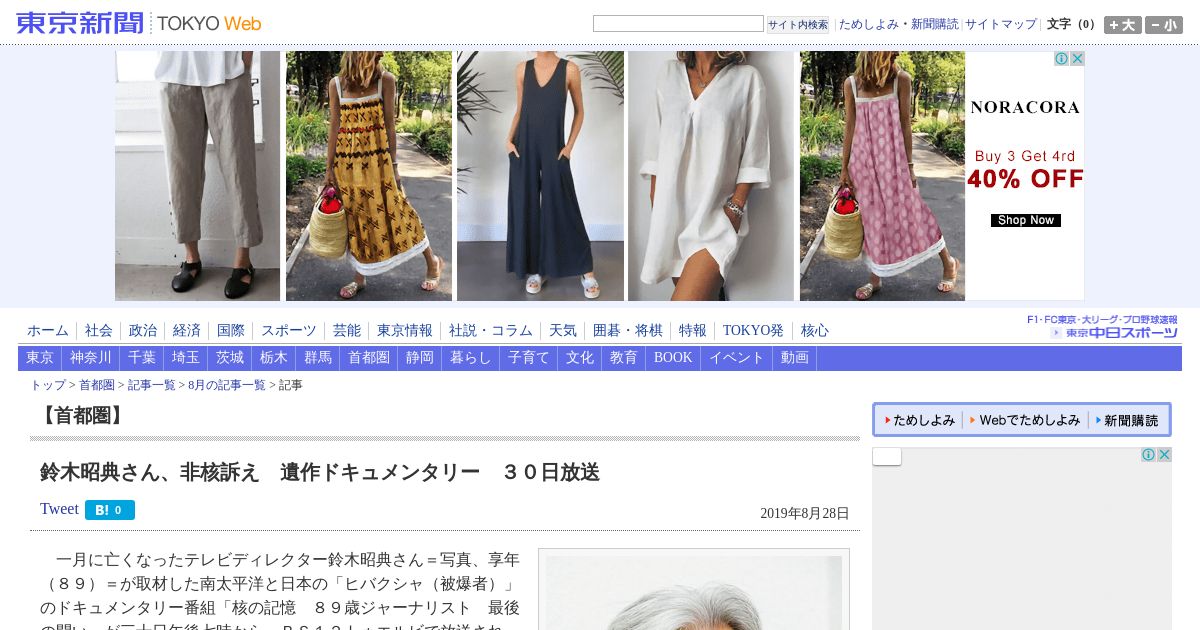Image resolution: width=1200 pixels, height=630 pixels.
Task: Click the linen pants ad image
Action: (x=198, y=176)
